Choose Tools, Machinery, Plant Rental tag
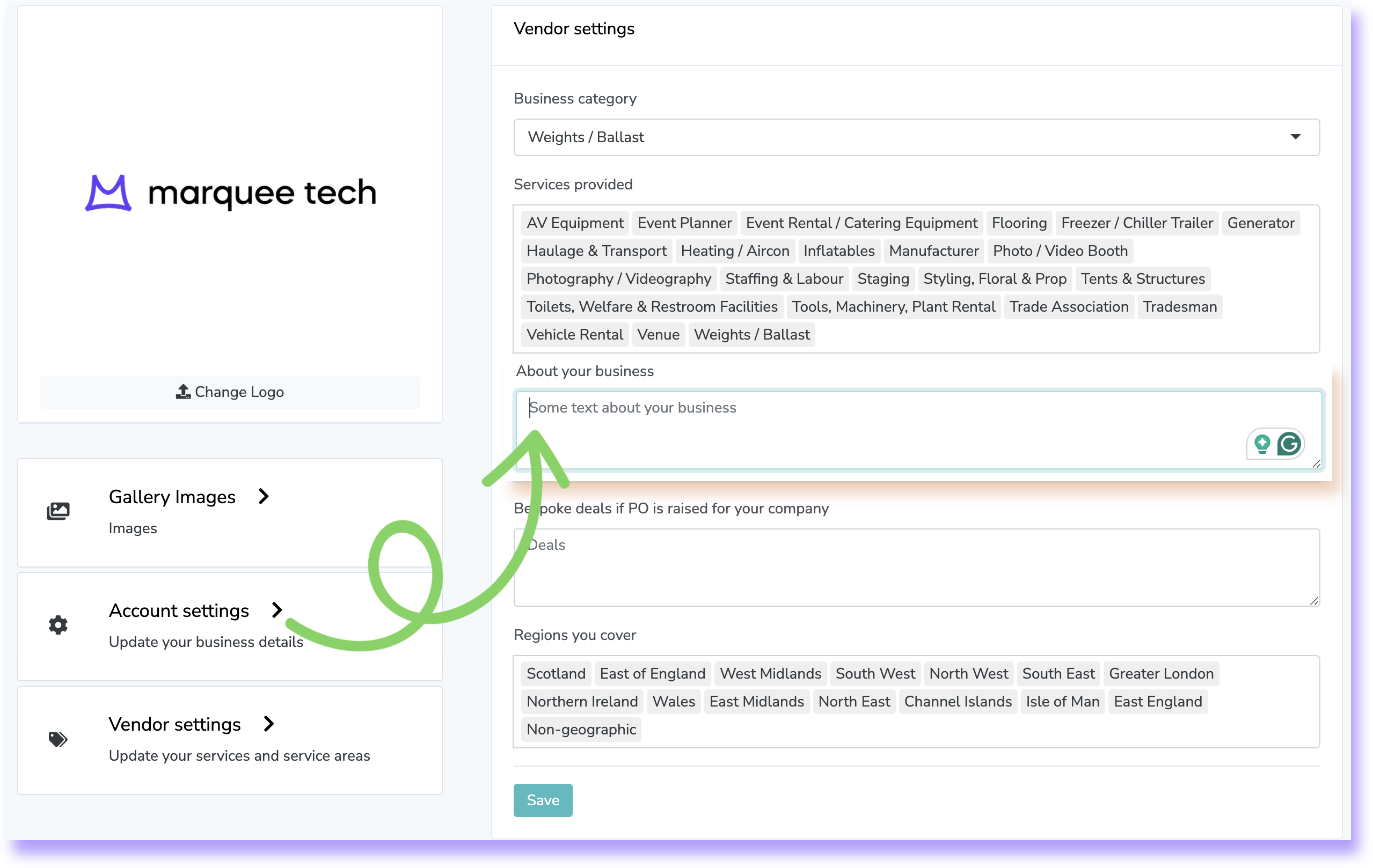Screen dimensions: 1373x868 894,307
